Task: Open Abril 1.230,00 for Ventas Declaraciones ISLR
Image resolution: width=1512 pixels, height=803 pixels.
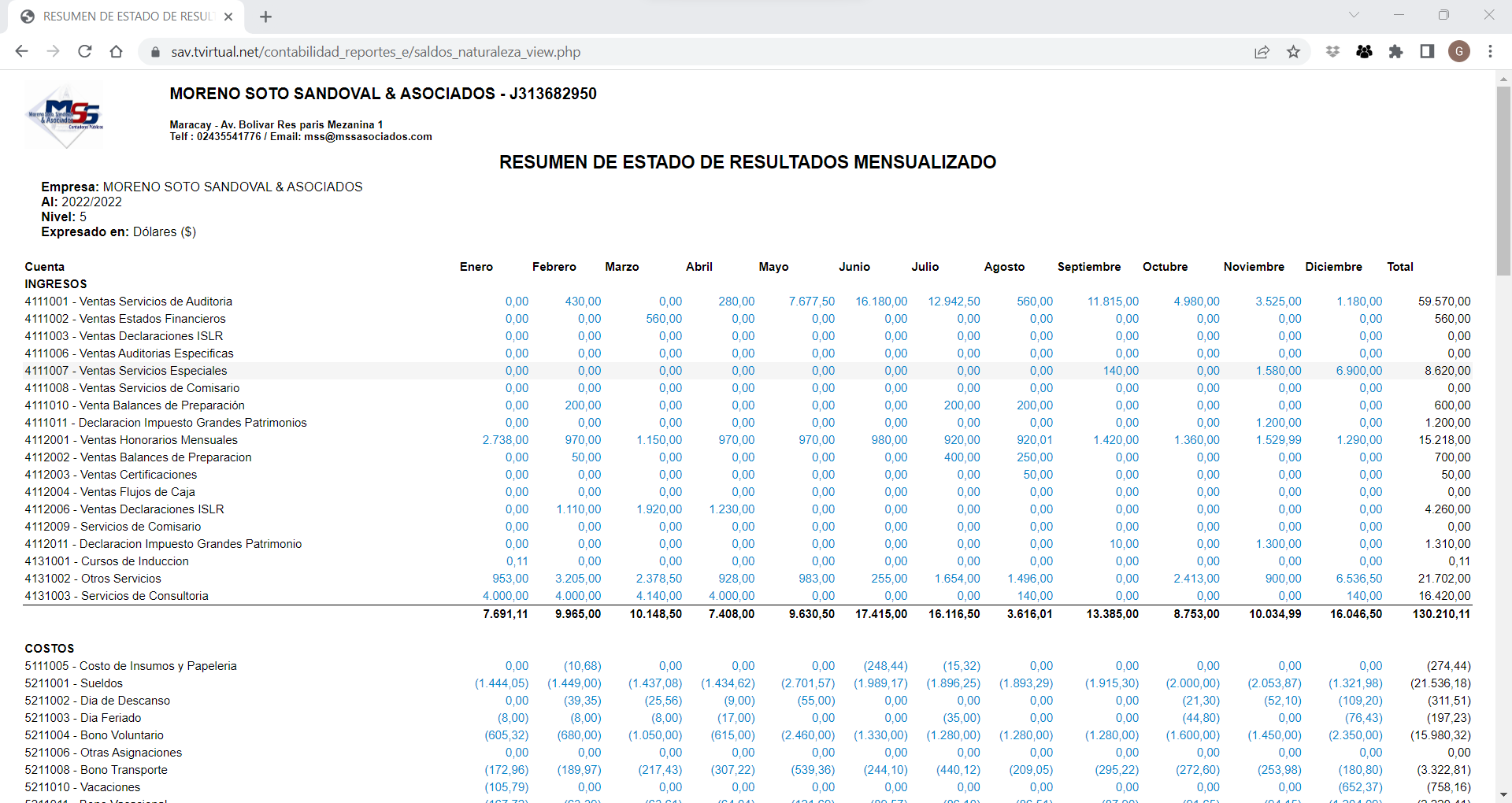Action: point(732,509)
